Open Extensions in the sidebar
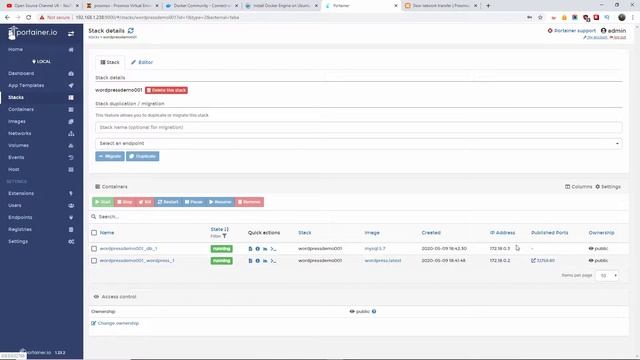Image resolution: width=640 pixels, height=360 pixels. [x=21, y=193]
